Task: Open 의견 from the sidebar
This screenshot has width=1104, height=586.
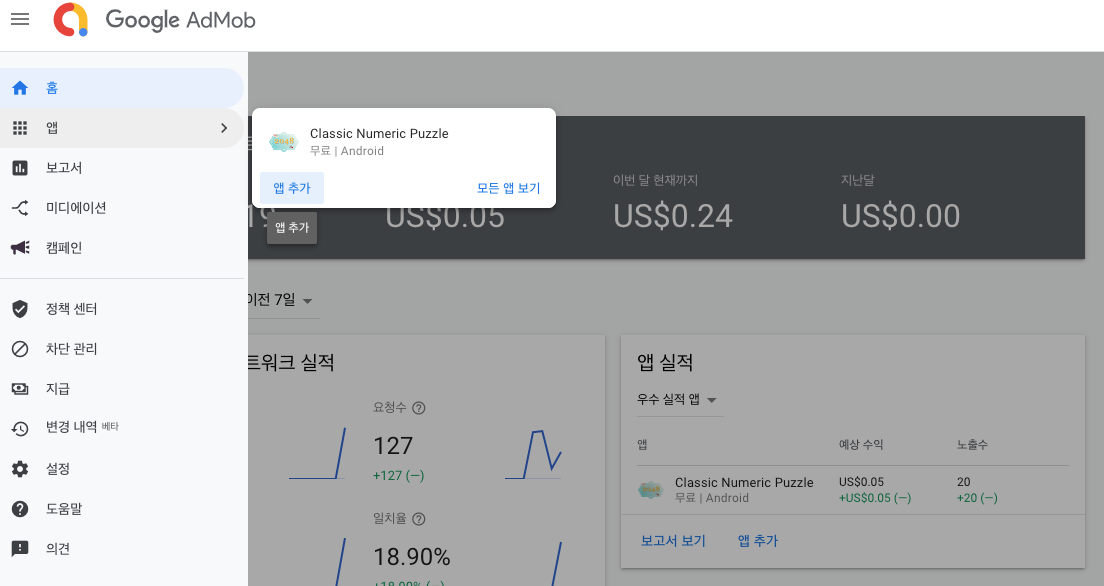Action: click(122, 549)
